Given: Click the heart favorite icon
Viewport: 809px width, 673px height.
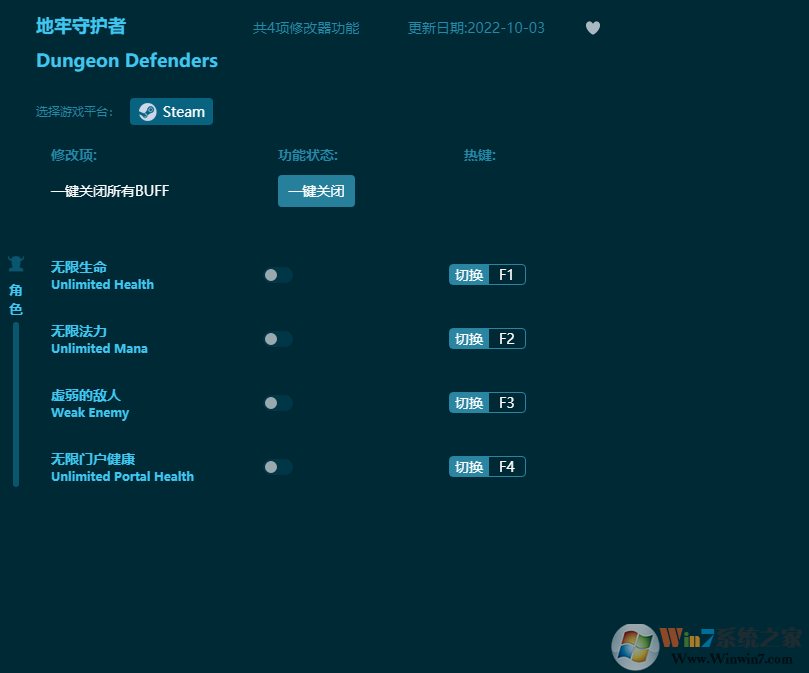Looking at the screenshot, I should point(593,28).
